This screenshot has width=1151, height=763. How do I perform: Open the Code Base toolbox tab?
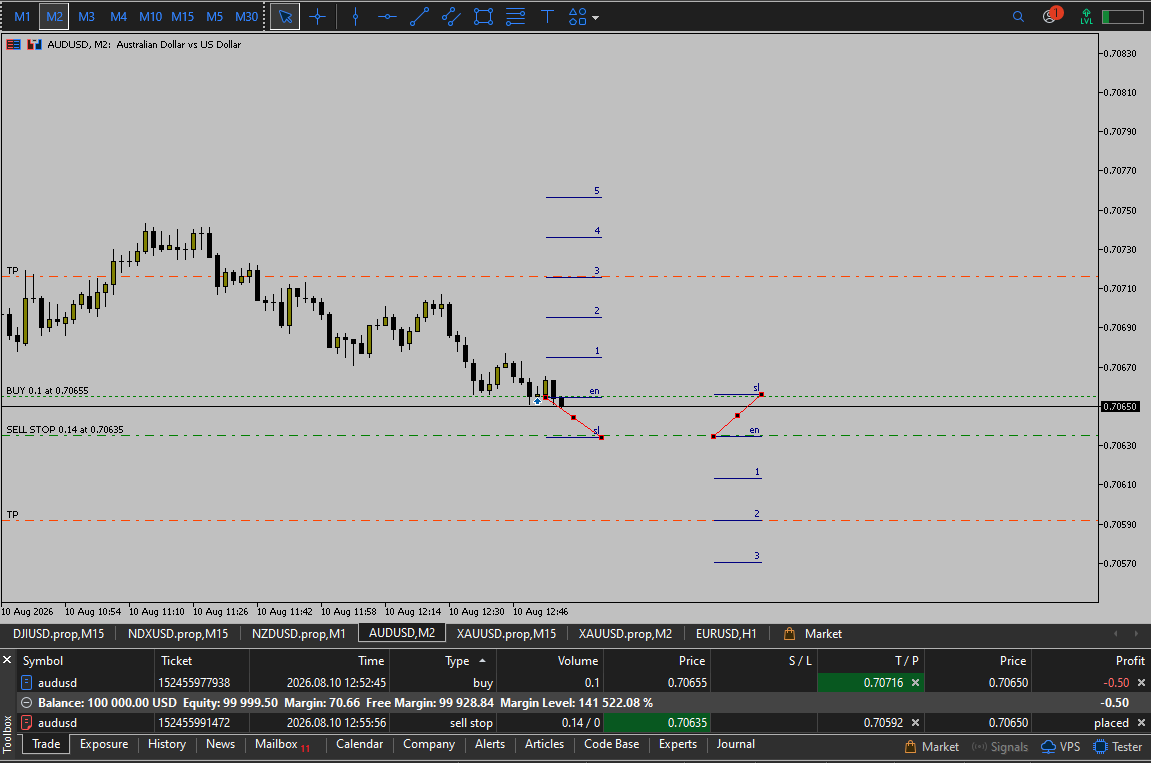(611, 744)
